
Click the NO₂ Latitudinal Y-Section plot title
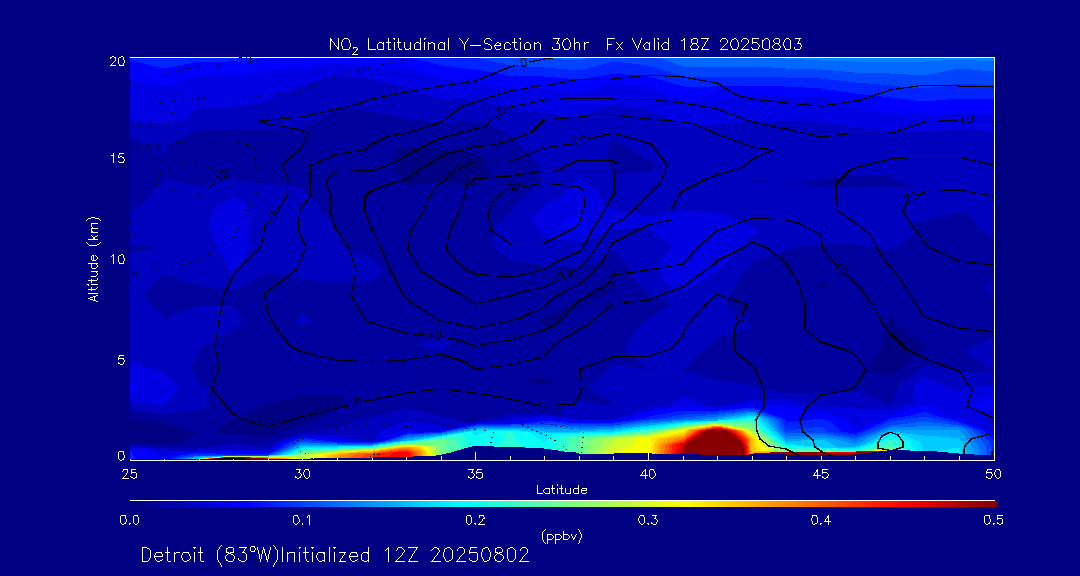click(x=565, y=45)
